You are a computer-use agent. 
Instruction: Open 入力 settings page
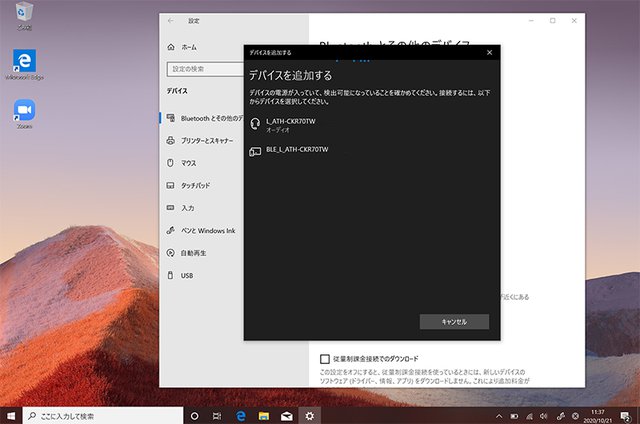(x=187, y=208)
